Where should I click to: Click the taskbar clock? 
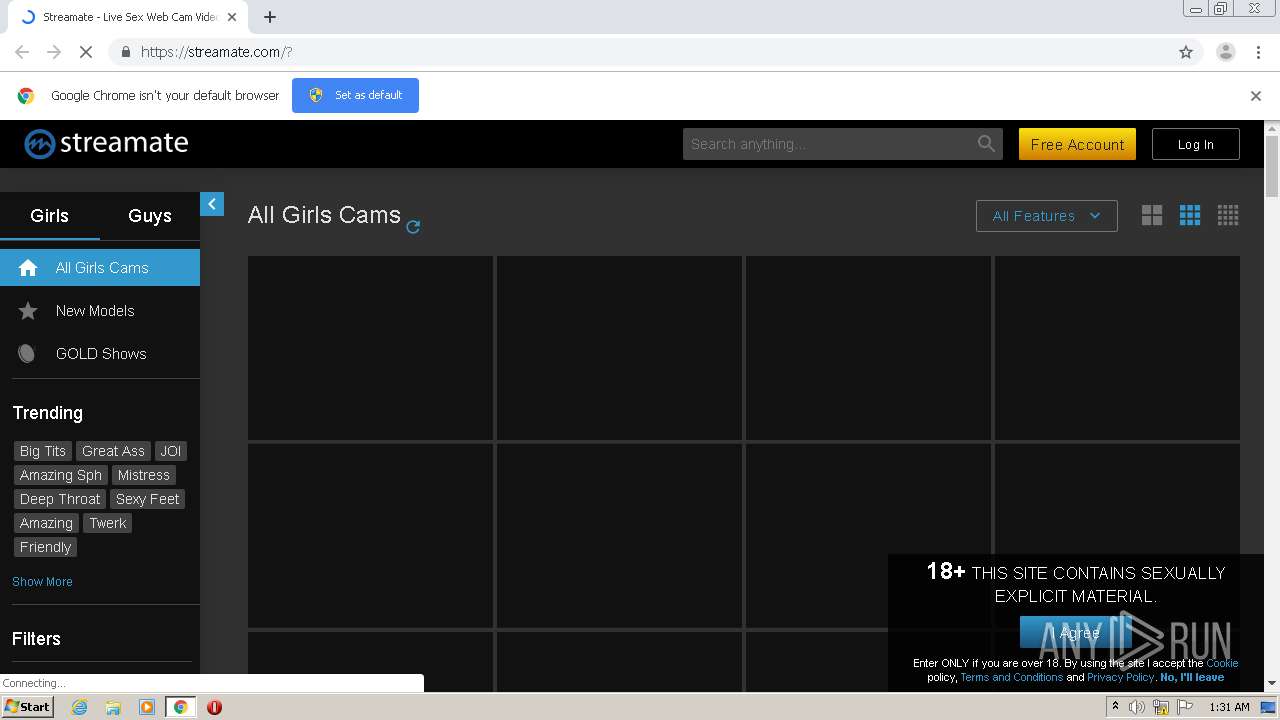pos(1229,707)
